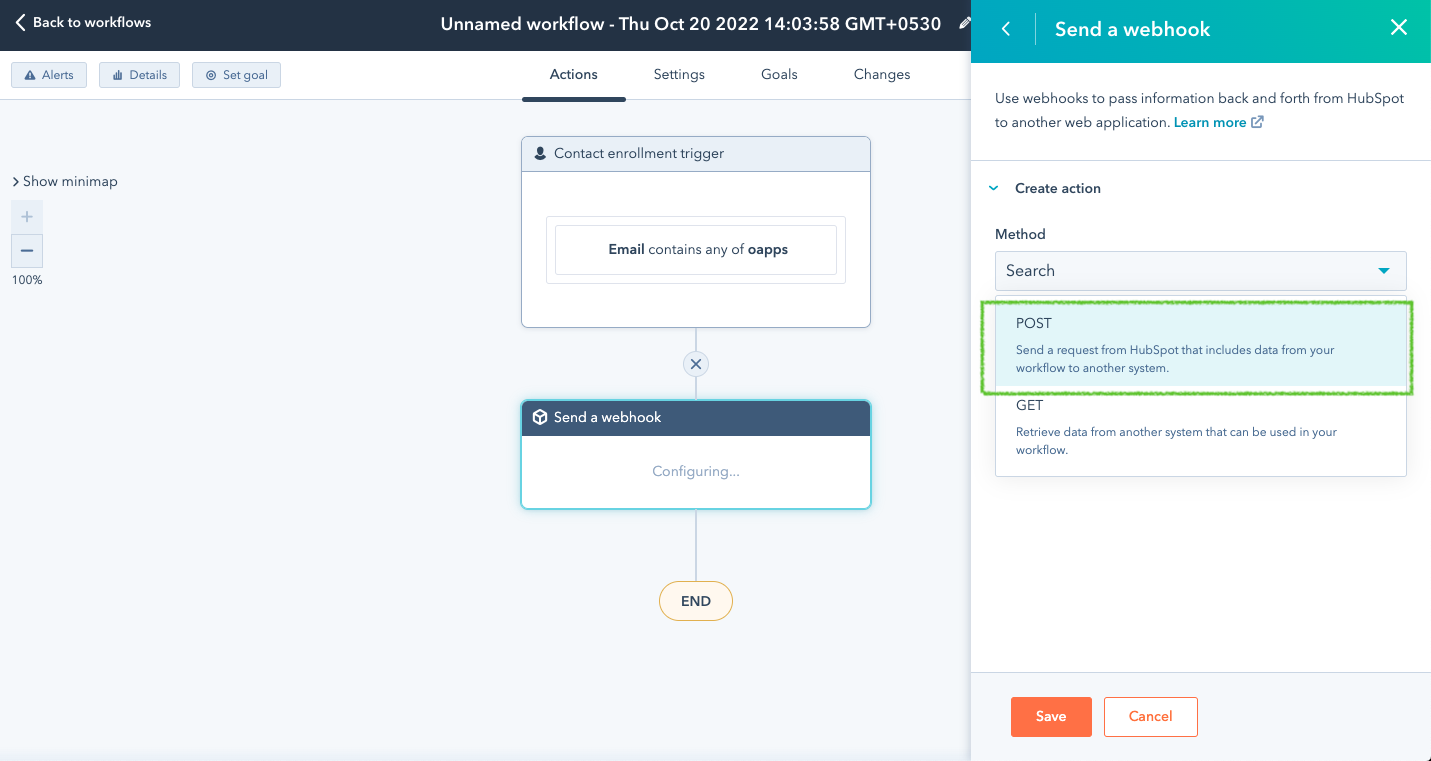1431x761 pixels.
Task: Select the Send a webhook action card
Action: coord(696,455)
